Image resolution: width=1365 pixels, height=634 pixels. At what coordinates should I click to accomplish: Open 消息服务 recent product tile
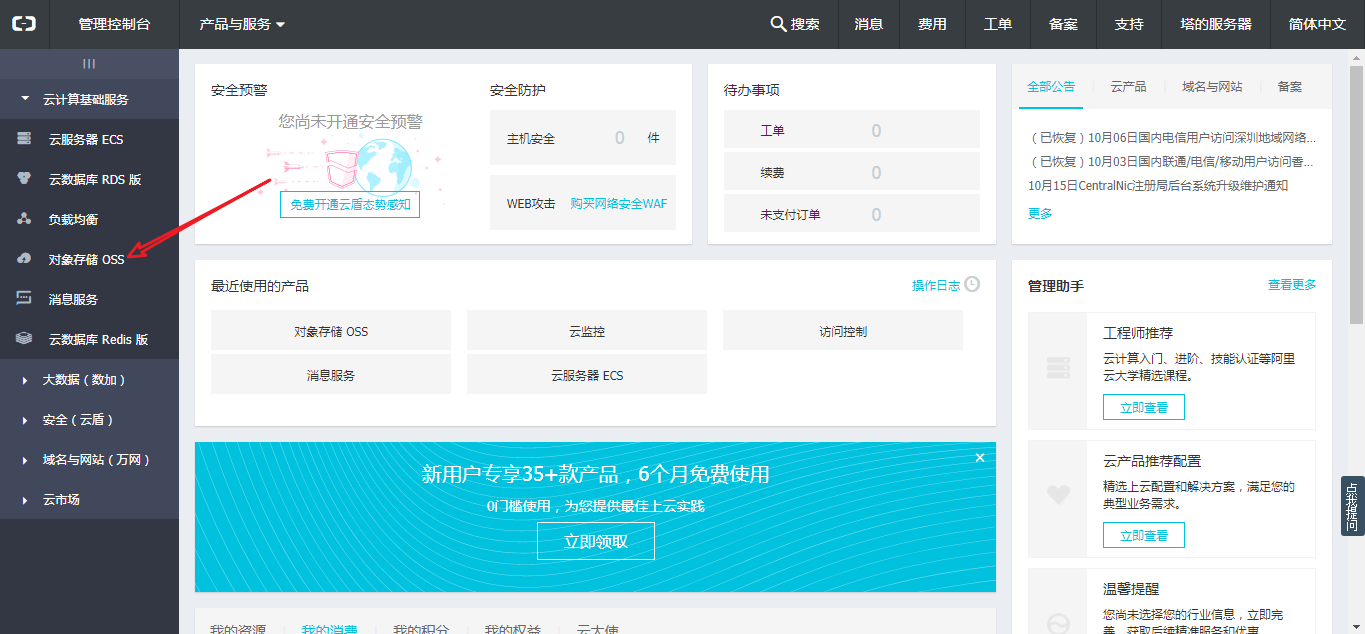pos(331,374)
